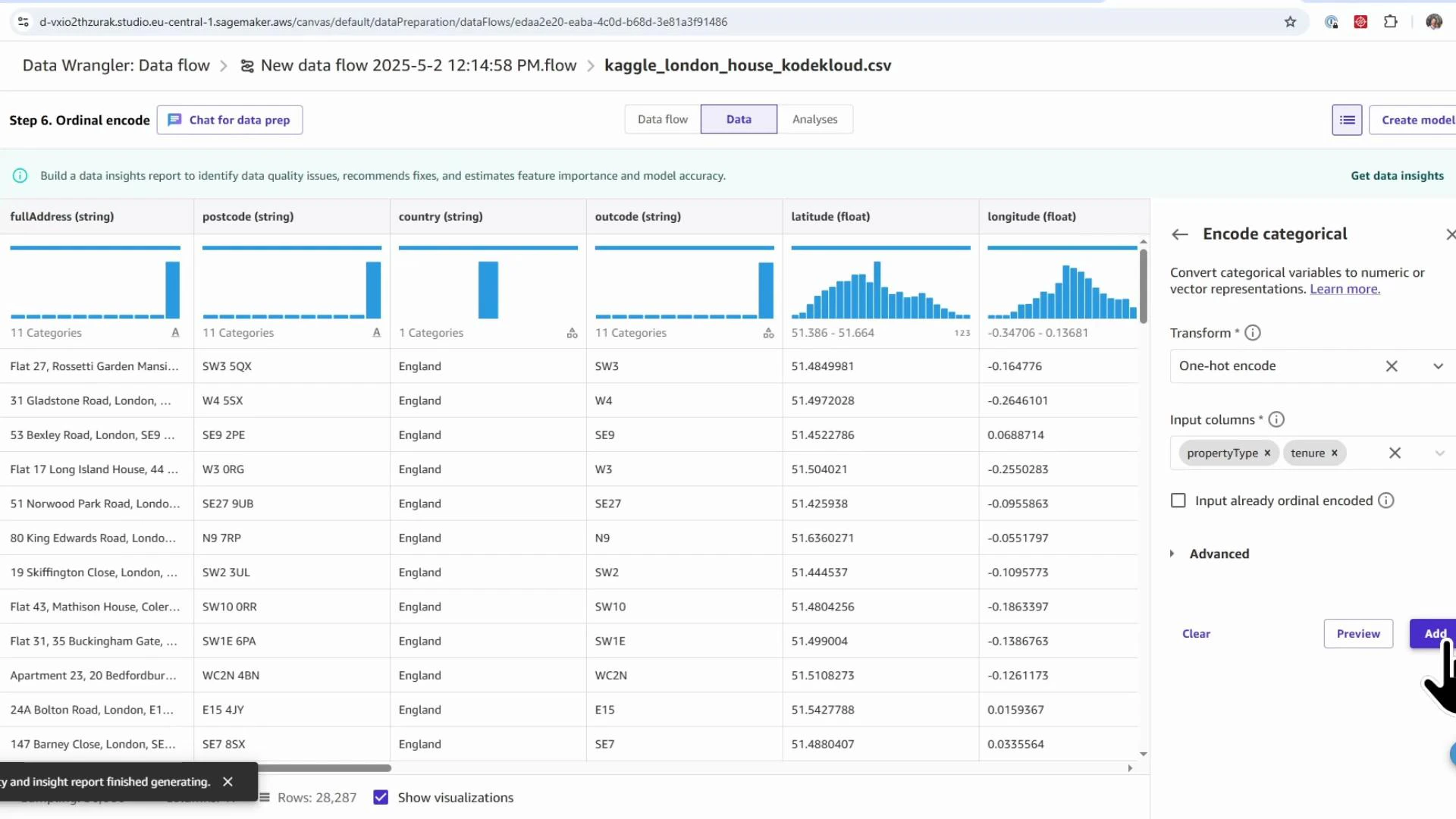1456x819 pixels.
Task: Bookmark the current page via the star icon
Action: (x=1291, y=22)
